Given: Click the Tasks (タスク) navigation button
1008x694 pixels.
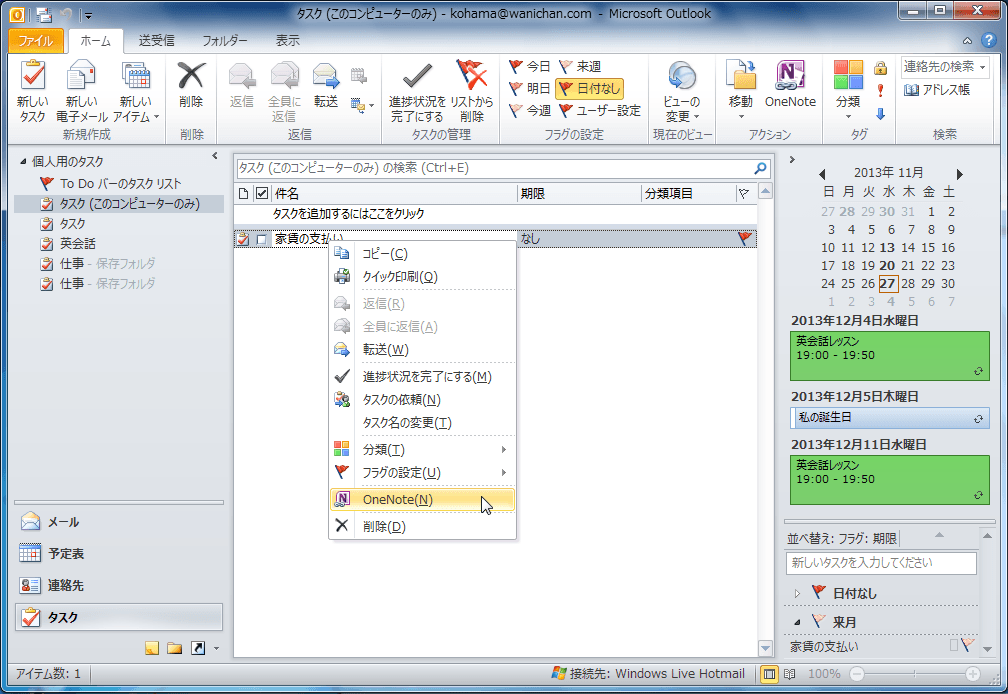Looking at the screenshot, I should pos(119,618).
